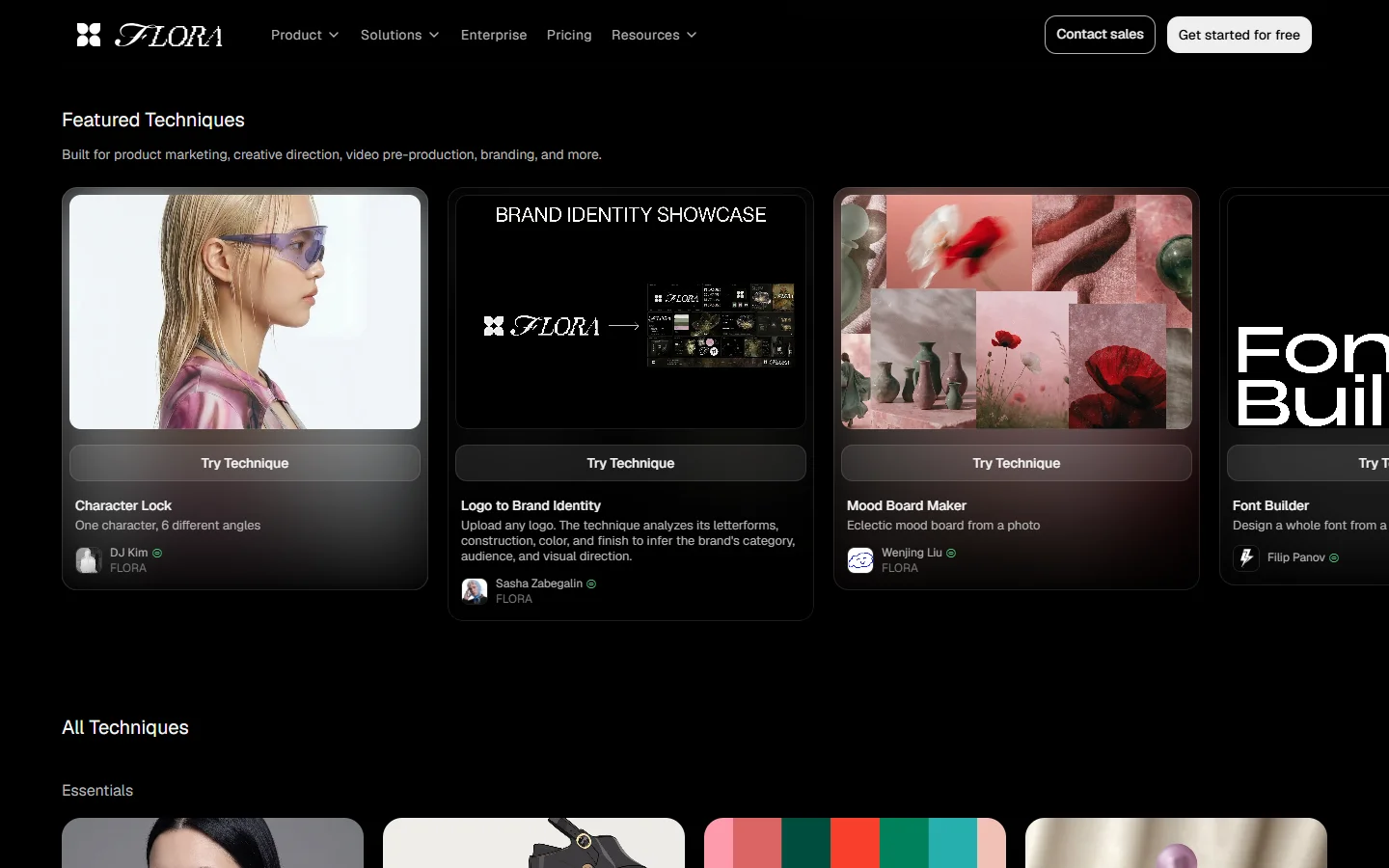Screen dimensions: 1389x868
Task: Try the Font Builder technique
Action: [1308, 463]
